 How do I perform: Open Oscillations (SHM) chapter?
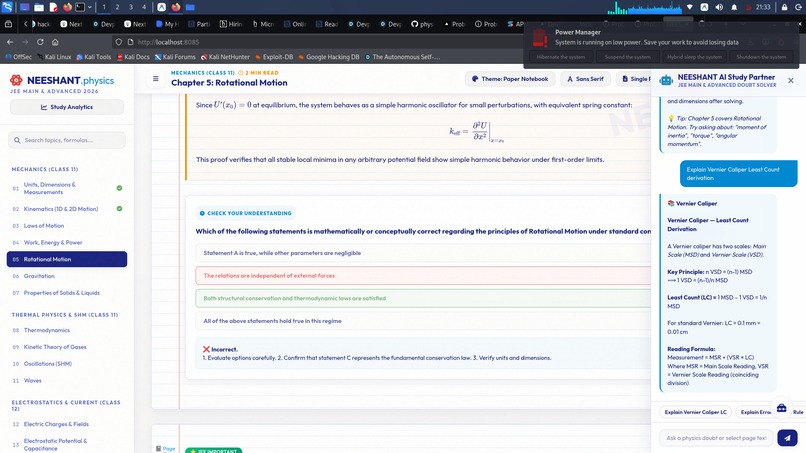coord(67,364)
